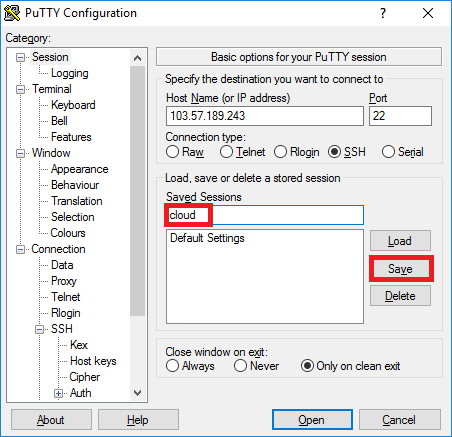
Task: Click the question mark help icon
Action: 383,13
